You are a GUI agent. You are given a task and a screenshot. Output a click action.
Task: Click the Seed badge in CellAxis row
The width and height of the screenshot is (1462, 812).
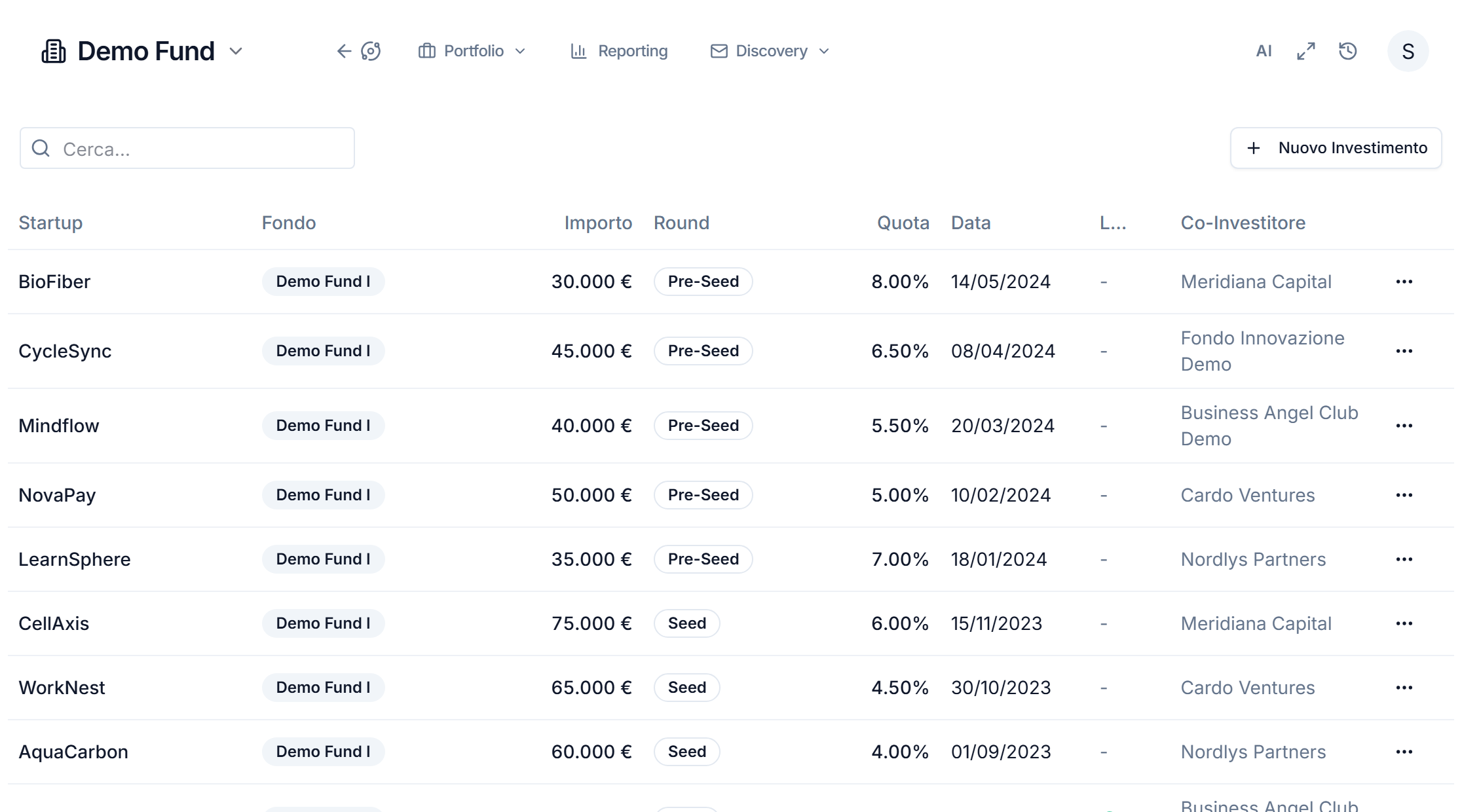click(687, 623)
